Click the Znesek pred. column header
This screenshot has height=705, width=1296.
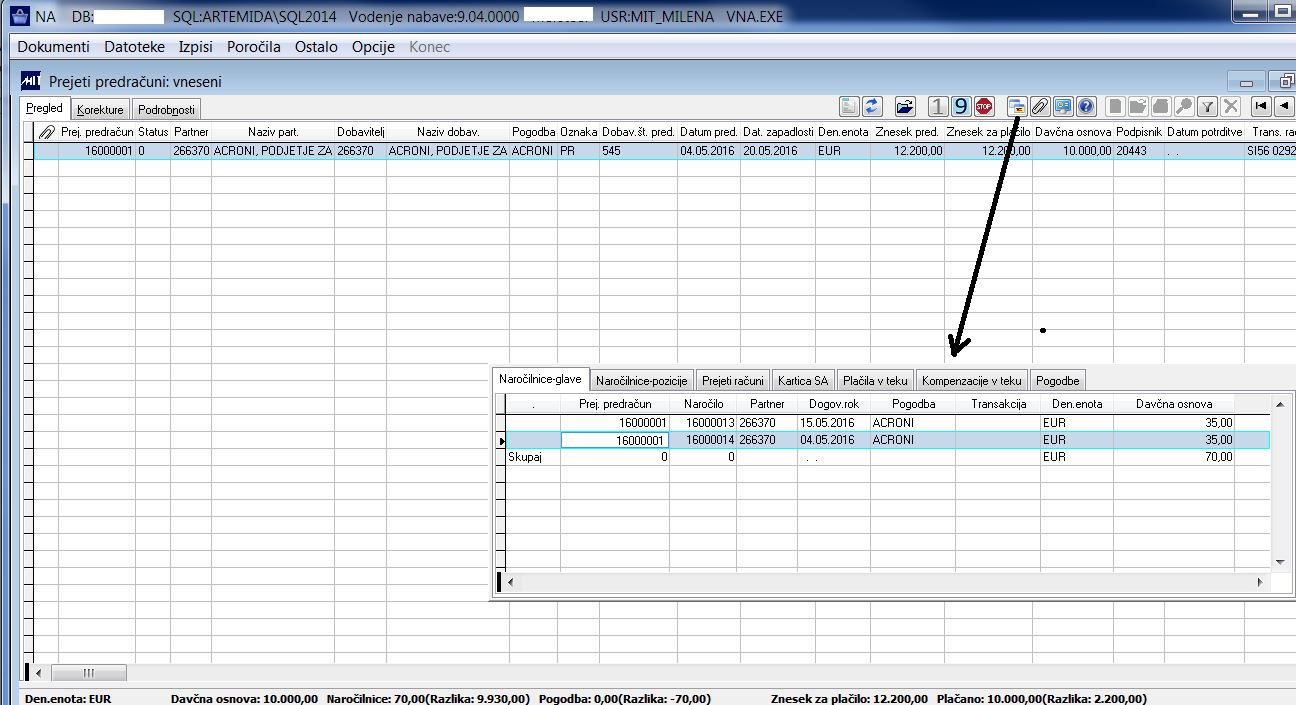pos(907,132)
